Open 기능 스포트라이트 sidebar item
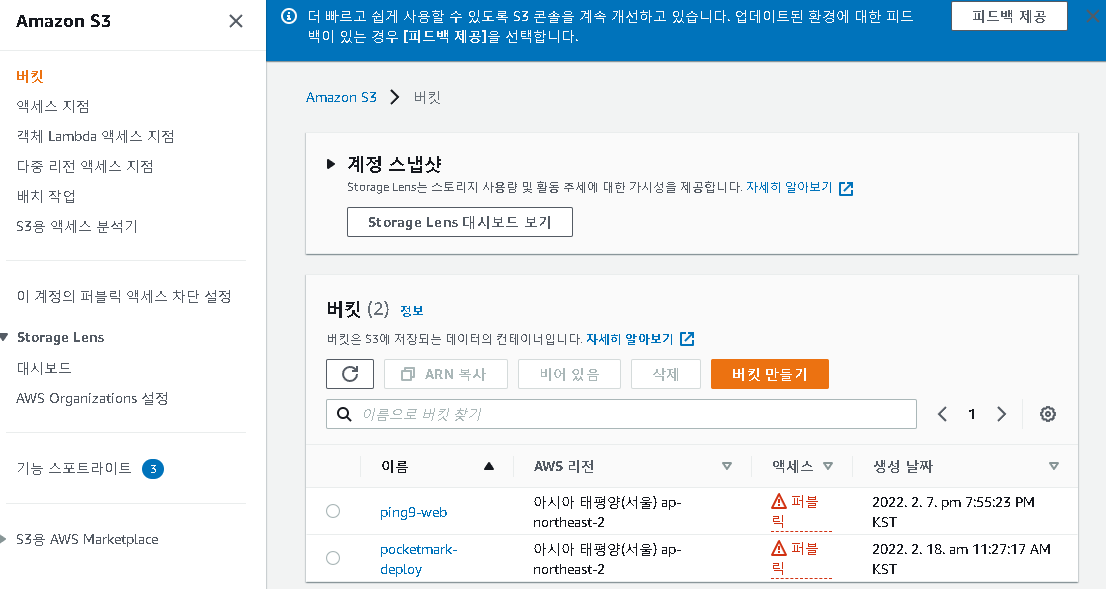1106x589 pixels. click(x=74, y=468)
